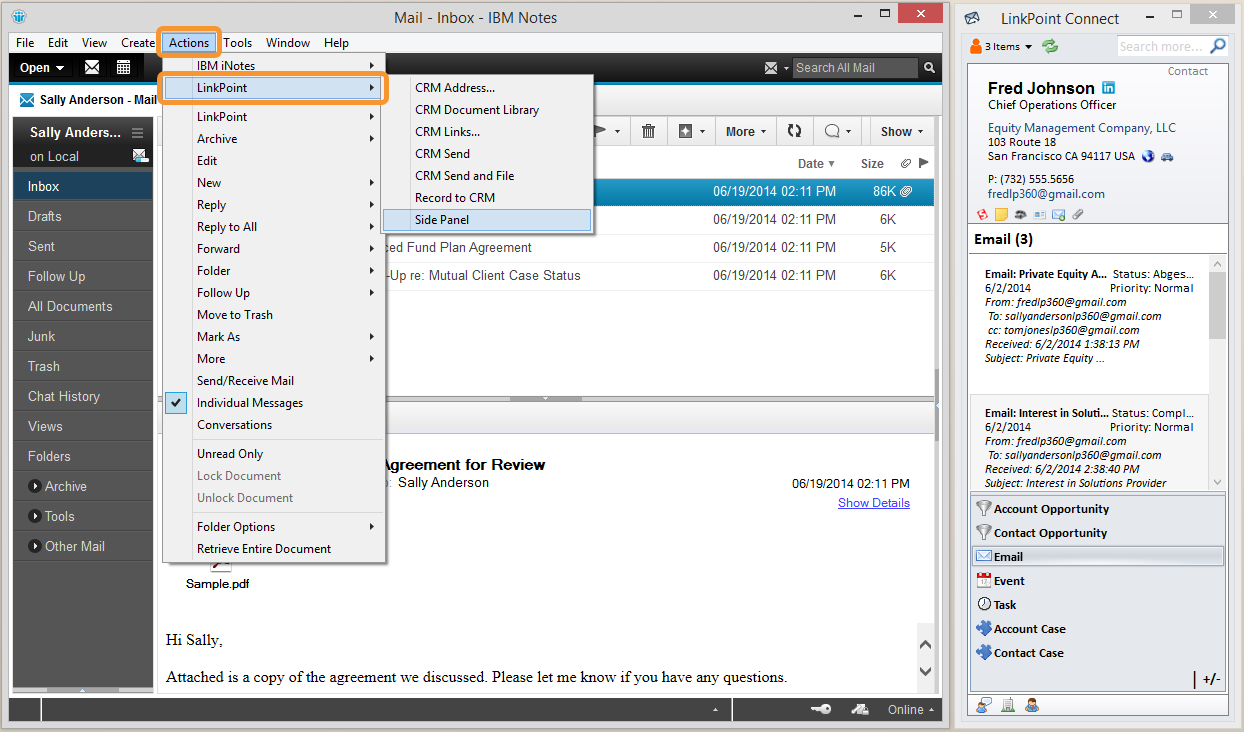The image size is (1244, 732).
Task: Expand Other Mail in sidebar
Action: click(35, 546)
